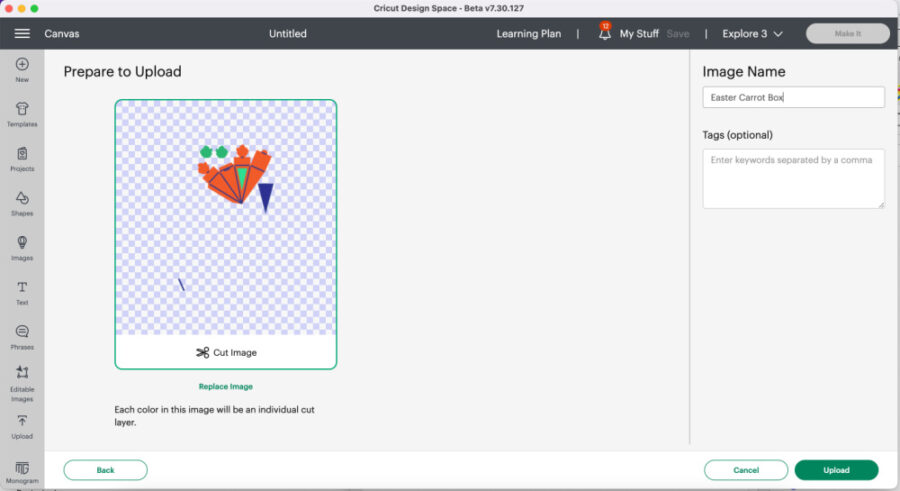Open the Images library icon
This screenshot has height=491, width=900.
[x=22, y=244]
